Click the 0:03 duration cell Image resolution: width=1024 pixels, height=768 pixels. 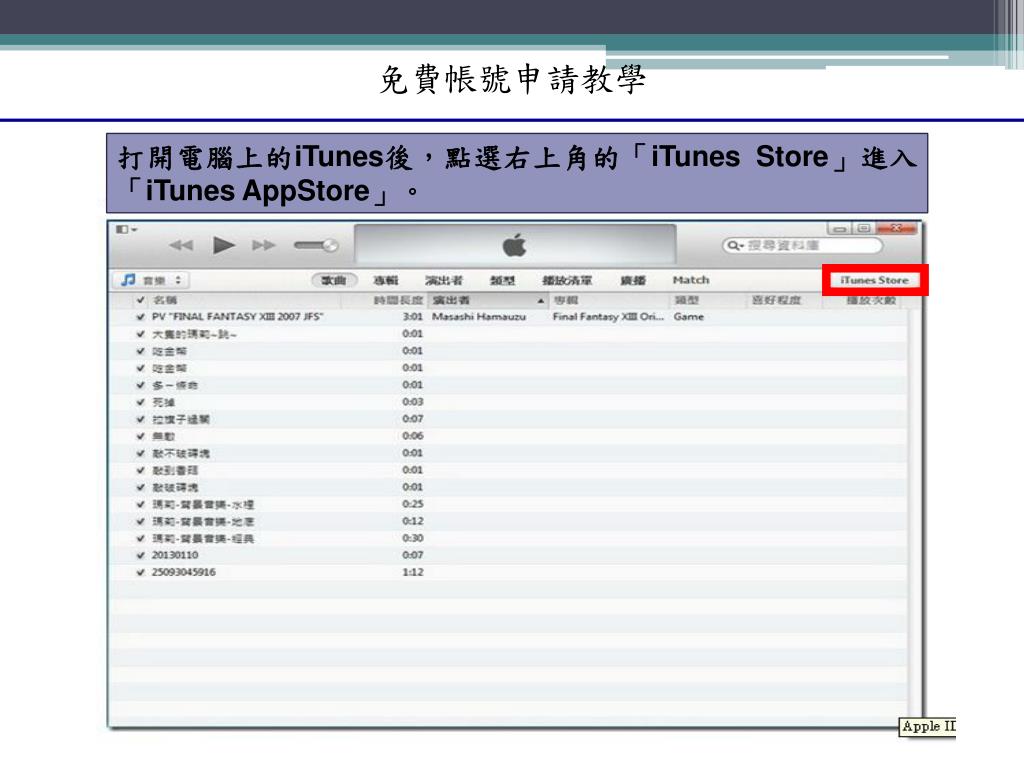click(413, 402)
